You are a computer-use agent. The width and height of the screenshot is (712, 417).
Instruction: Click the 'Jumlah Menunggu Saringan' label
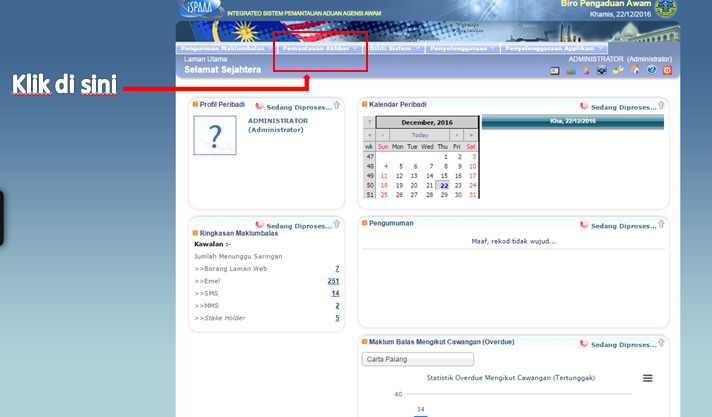click(x=238, y=256)
